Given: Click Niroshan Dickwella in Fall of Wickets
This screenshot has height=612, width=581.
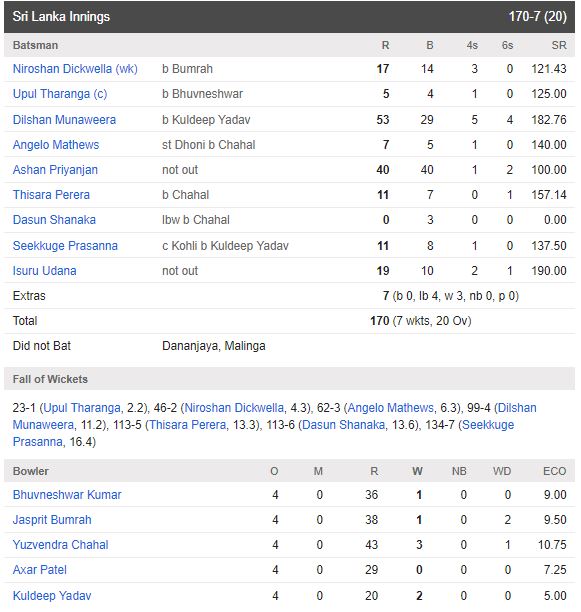Looking at the screenshot, I should (234, 408).
